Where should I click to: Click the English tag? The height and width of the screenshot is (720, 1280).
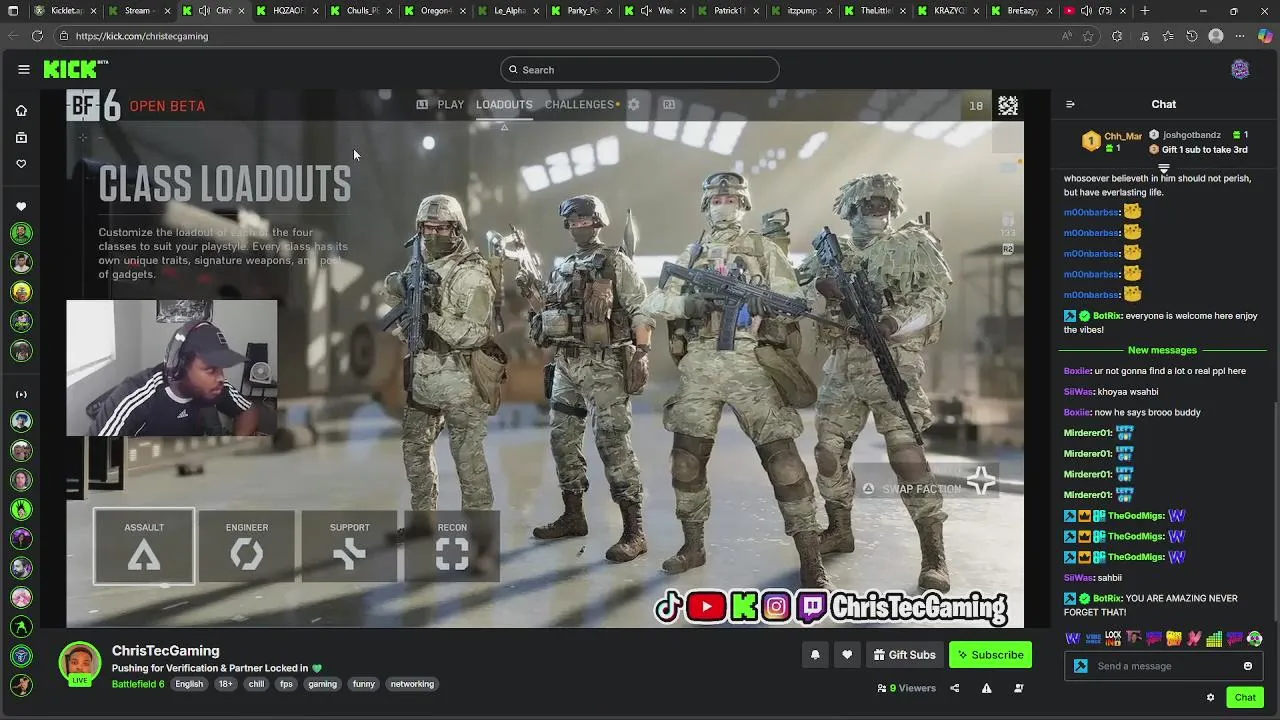coord(189,684)
